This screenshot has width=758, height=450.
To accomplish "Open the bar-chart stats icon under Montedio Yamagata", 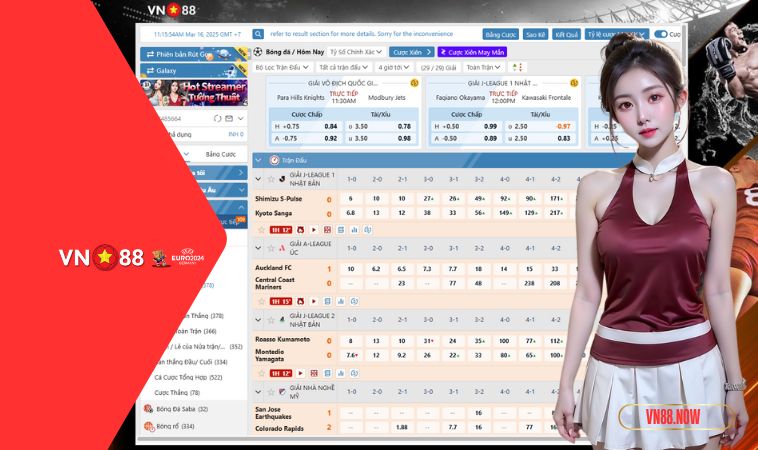I will (341, 373).
